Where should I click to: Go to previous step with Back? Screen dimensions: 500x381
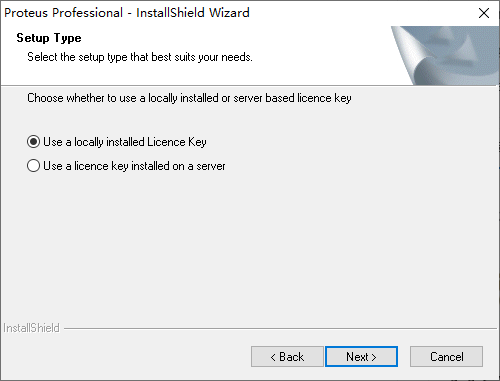click(x=287, y=357)
